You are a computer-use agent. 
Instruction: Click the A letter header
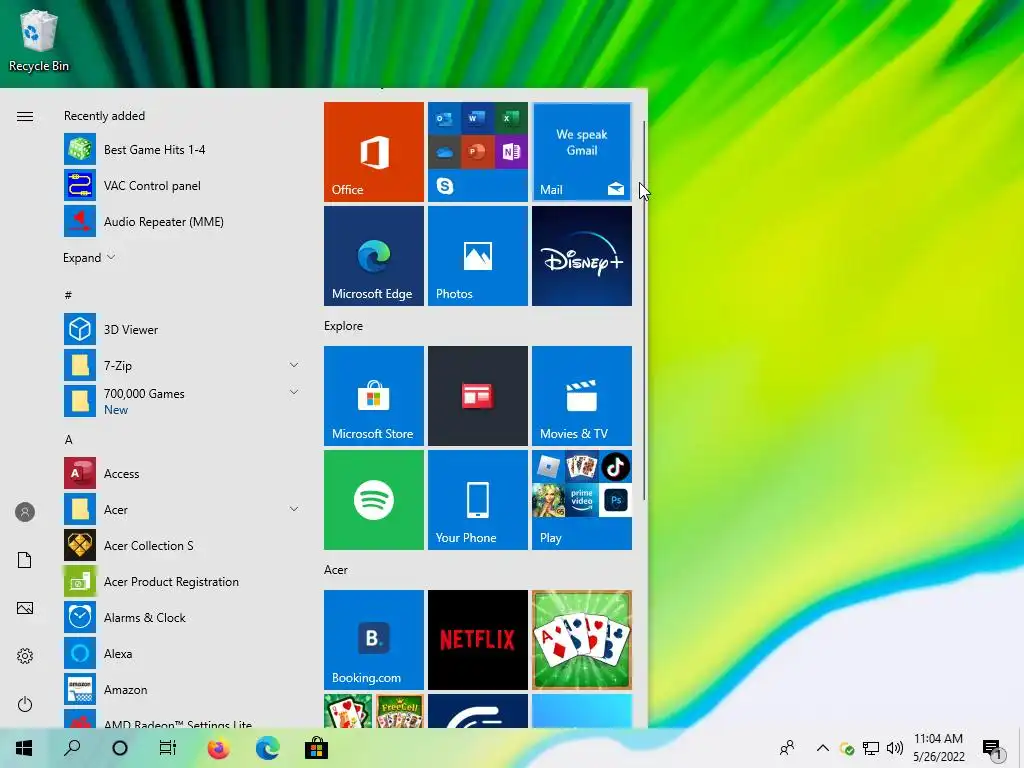click(x=69, y=440)
